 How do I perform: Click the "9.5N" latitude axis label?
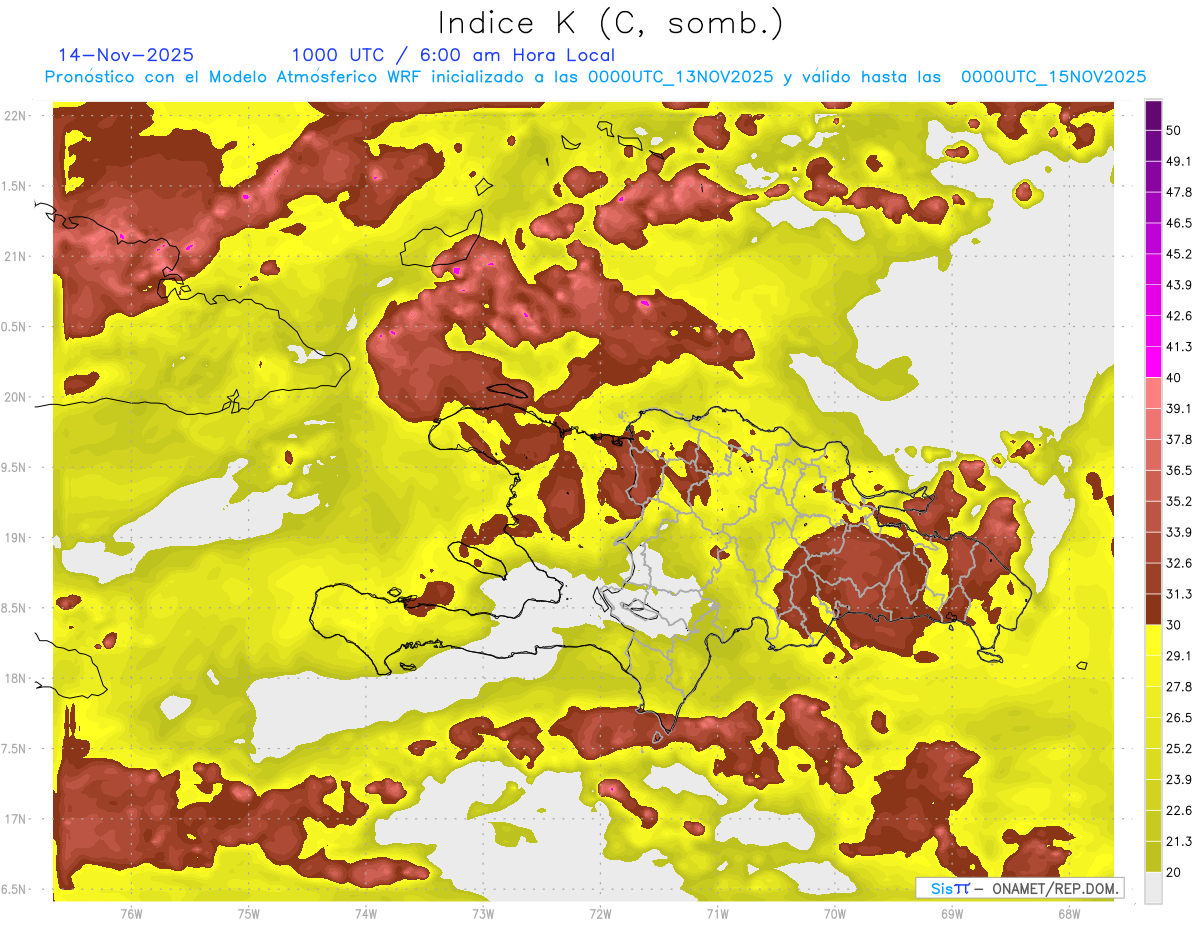(15, 468)
